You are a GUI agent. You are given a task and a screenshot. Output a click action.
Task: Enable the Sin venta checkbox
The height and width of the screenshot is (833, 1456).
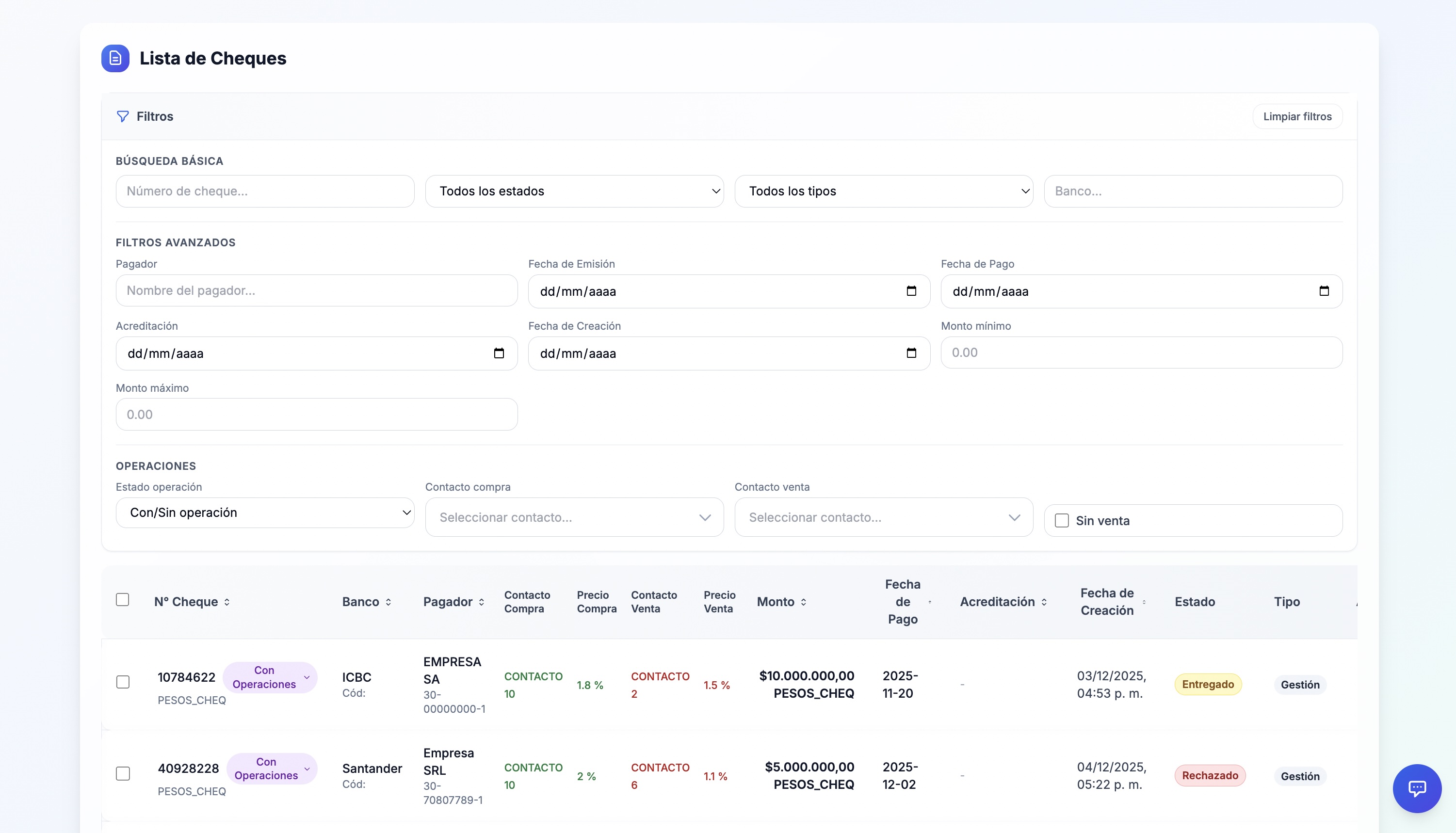click(x=1061, y=521)
